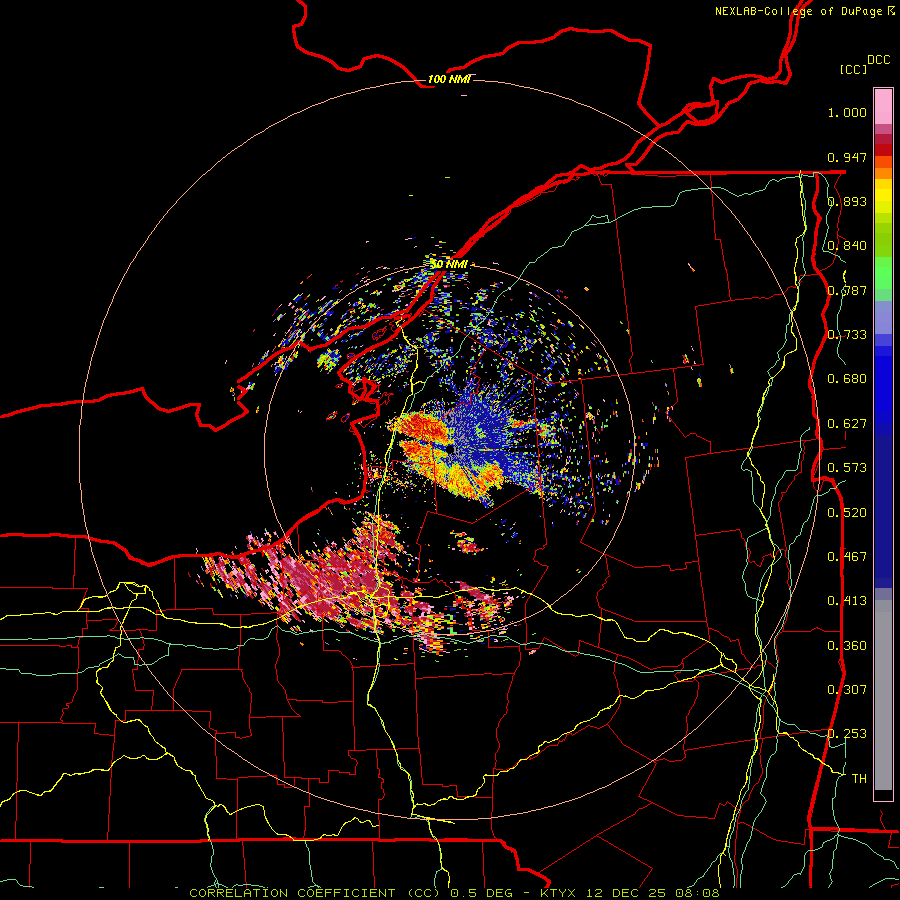Select the 0.360 legend value
Screen dimensions: 900x900
pos(847,646)
